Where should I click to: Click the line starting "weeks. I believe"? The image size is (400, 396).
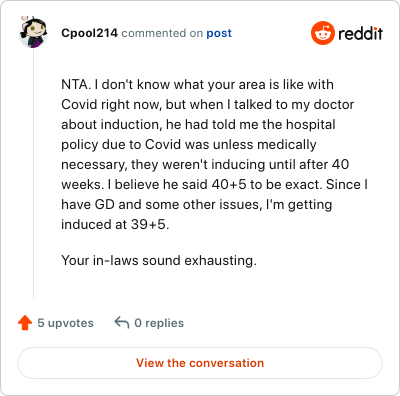pos(214,184)
